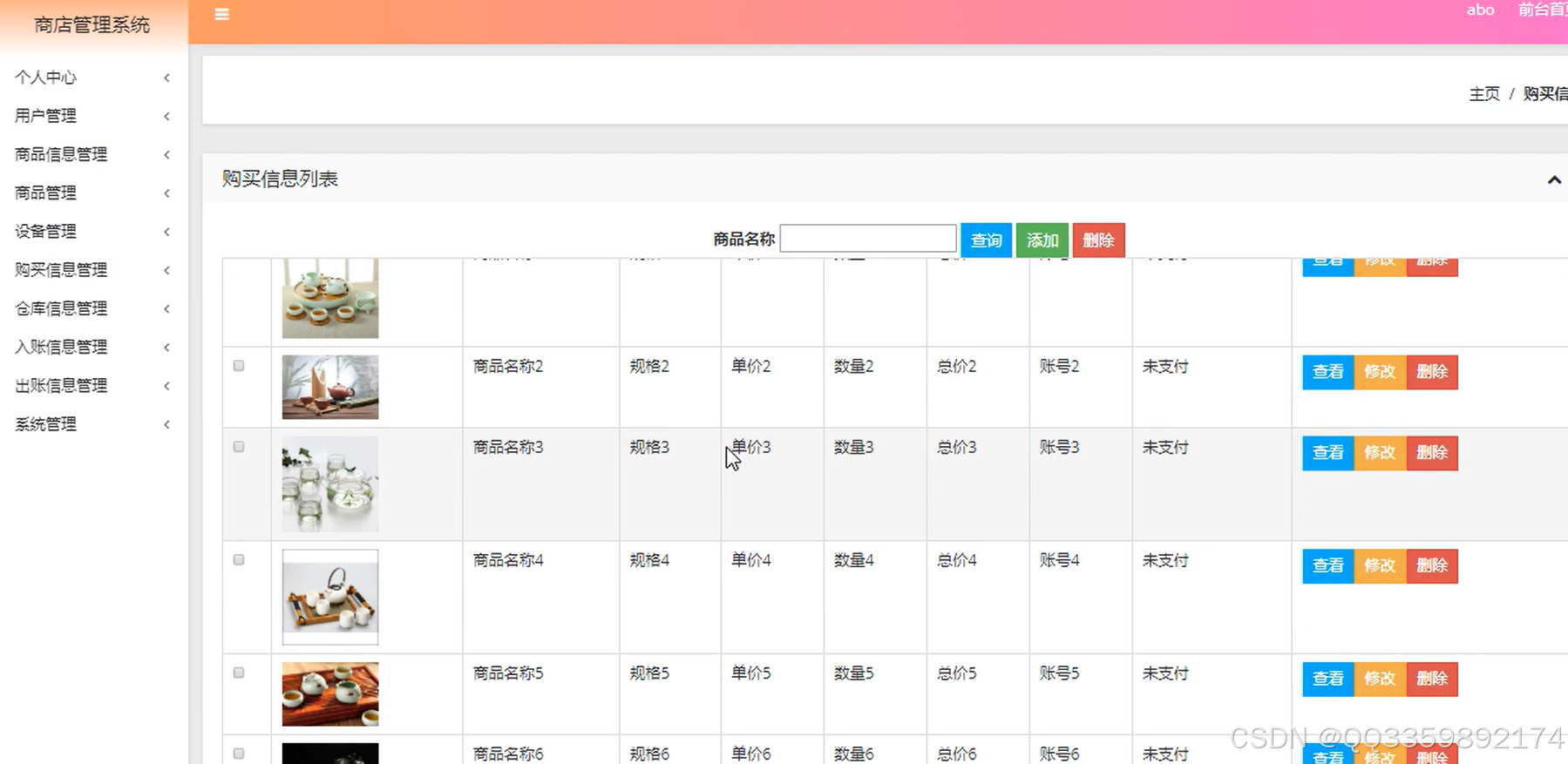Collapse the 购买信息列表 panel with the up arrow

pyautogui.click(x=1554, y=179)
